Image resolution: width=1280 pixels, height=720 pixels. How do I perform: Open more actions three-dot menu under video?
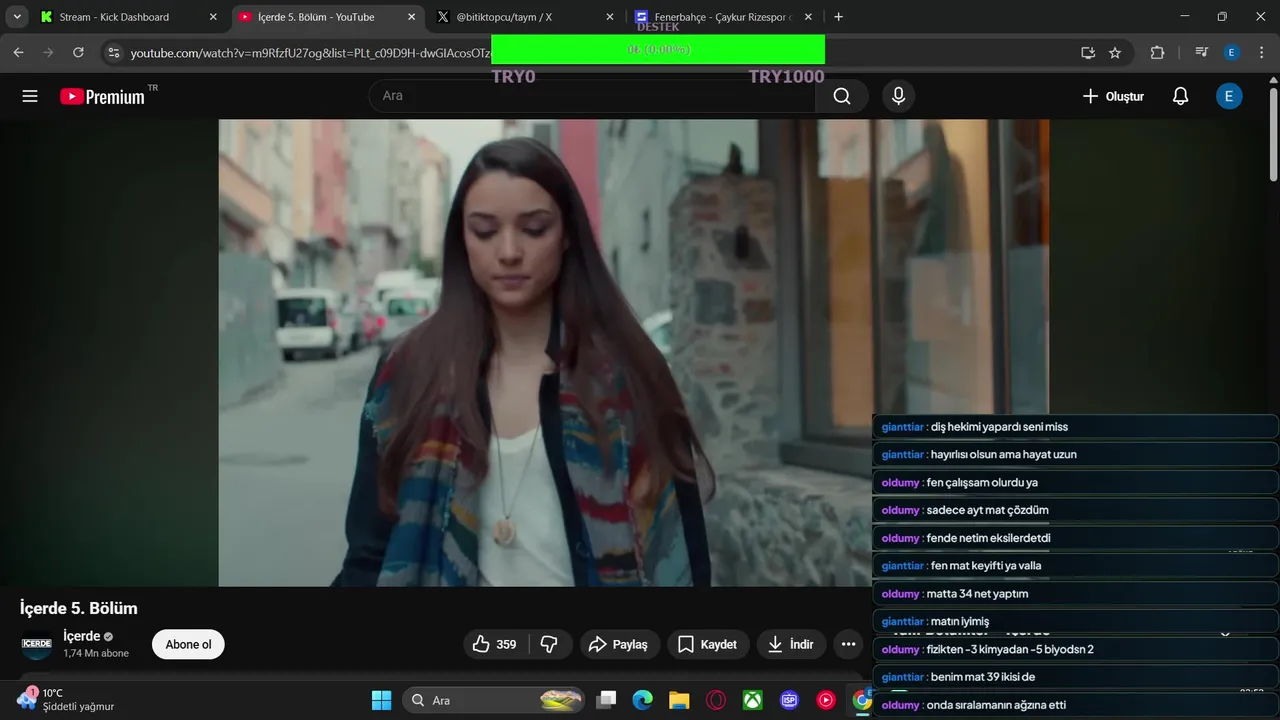coord(848,645)
